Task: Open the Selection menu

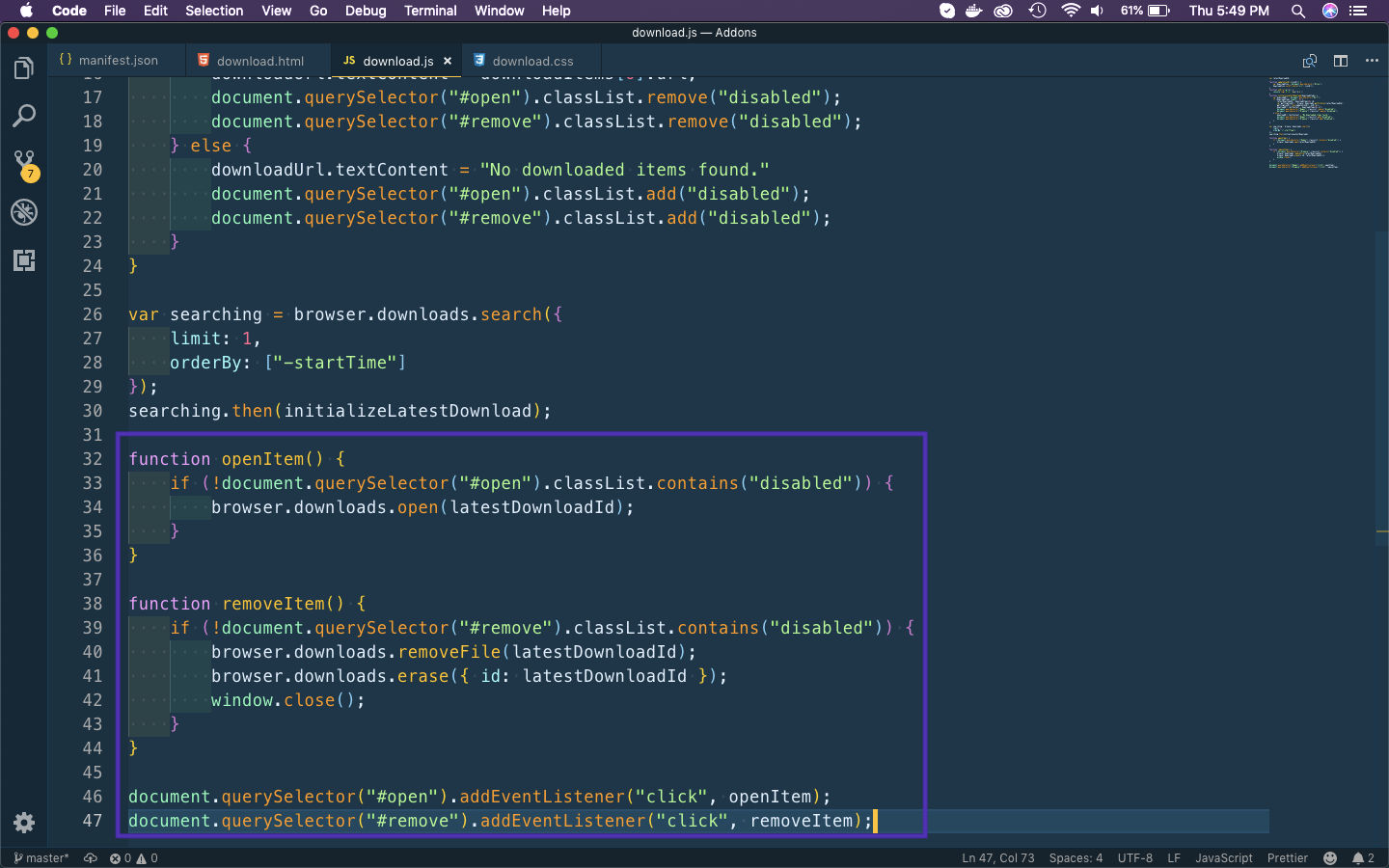Action: click(x=214, y=11)
